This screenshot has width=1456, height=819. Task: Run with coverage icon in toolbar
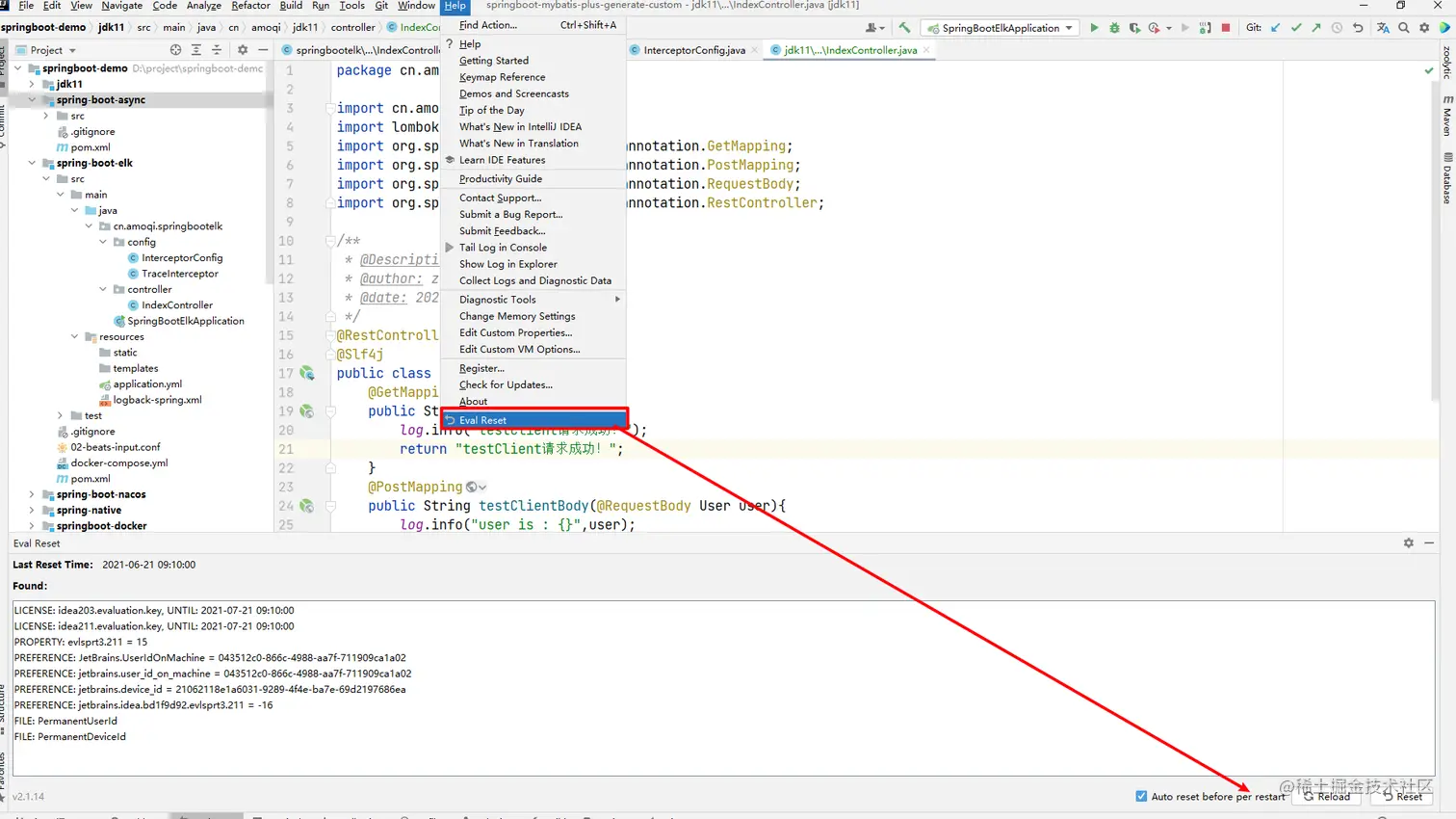(1134, 28)
